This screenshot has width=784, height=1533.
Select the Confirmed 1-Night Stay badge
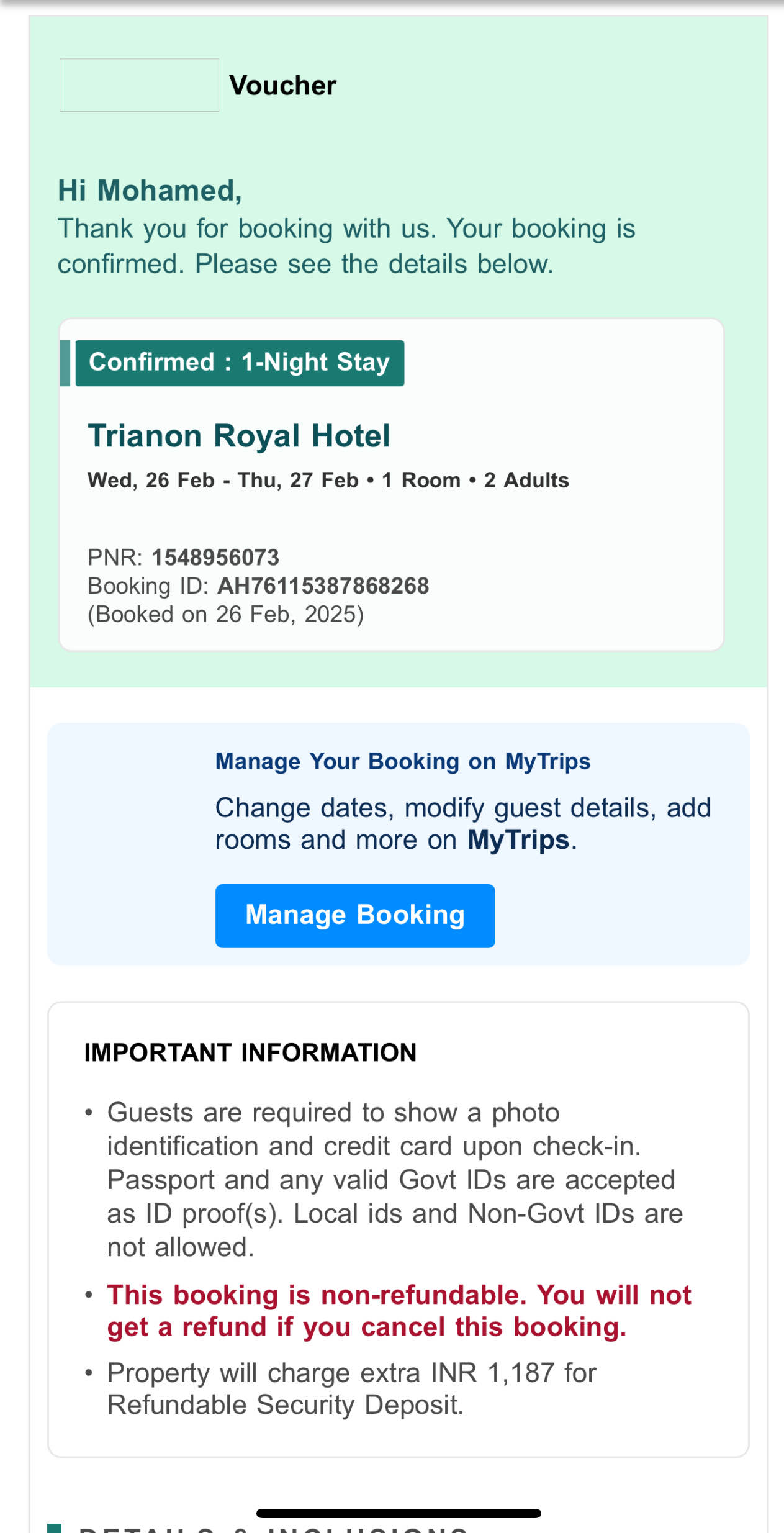coord(240,363)
